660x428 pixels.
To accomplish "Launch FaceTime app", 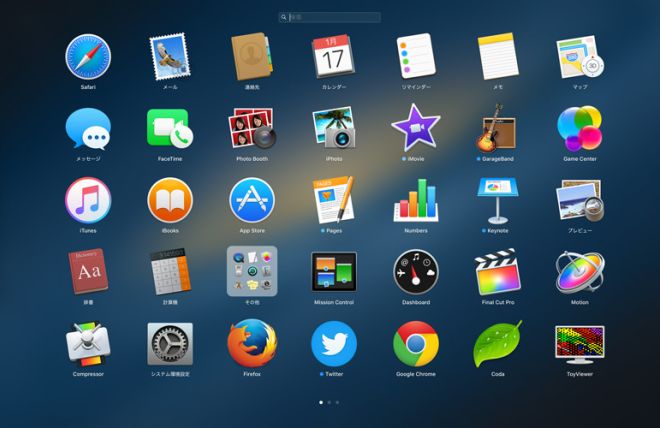I will (169, 129).
